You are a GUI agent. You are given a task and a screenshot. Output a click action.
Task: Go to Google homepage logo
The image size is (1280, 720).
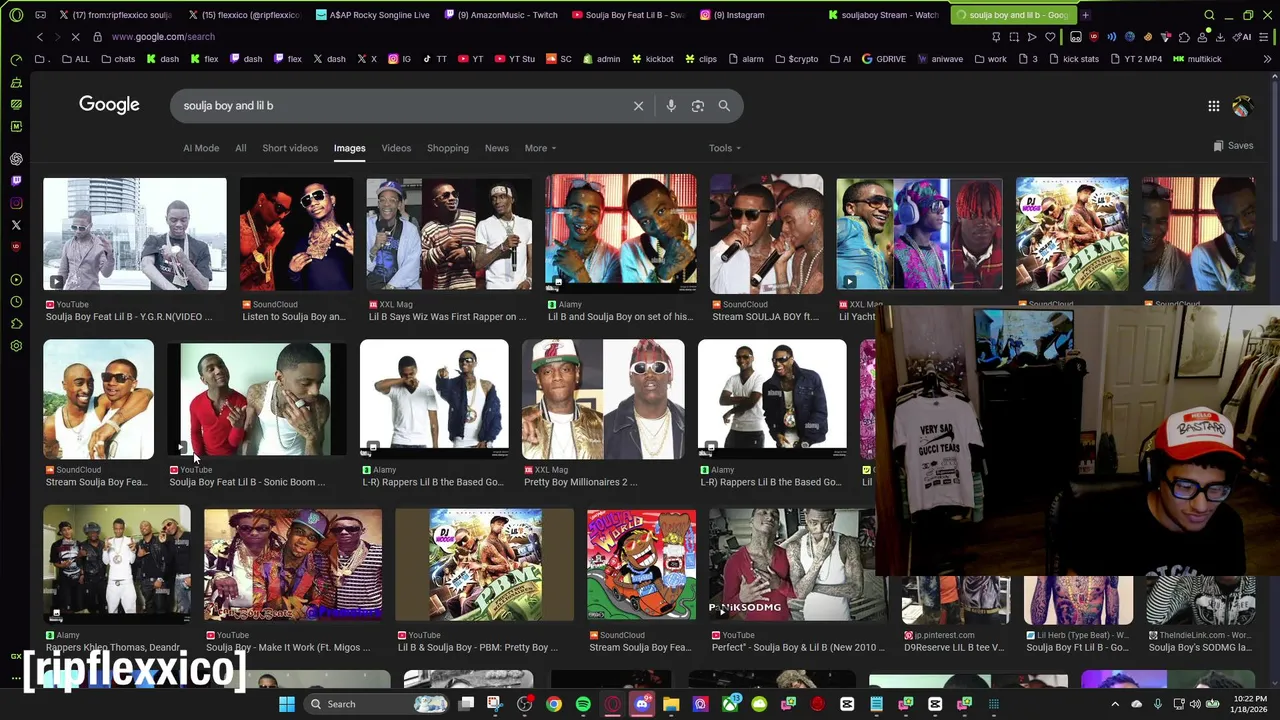point(109,105)
